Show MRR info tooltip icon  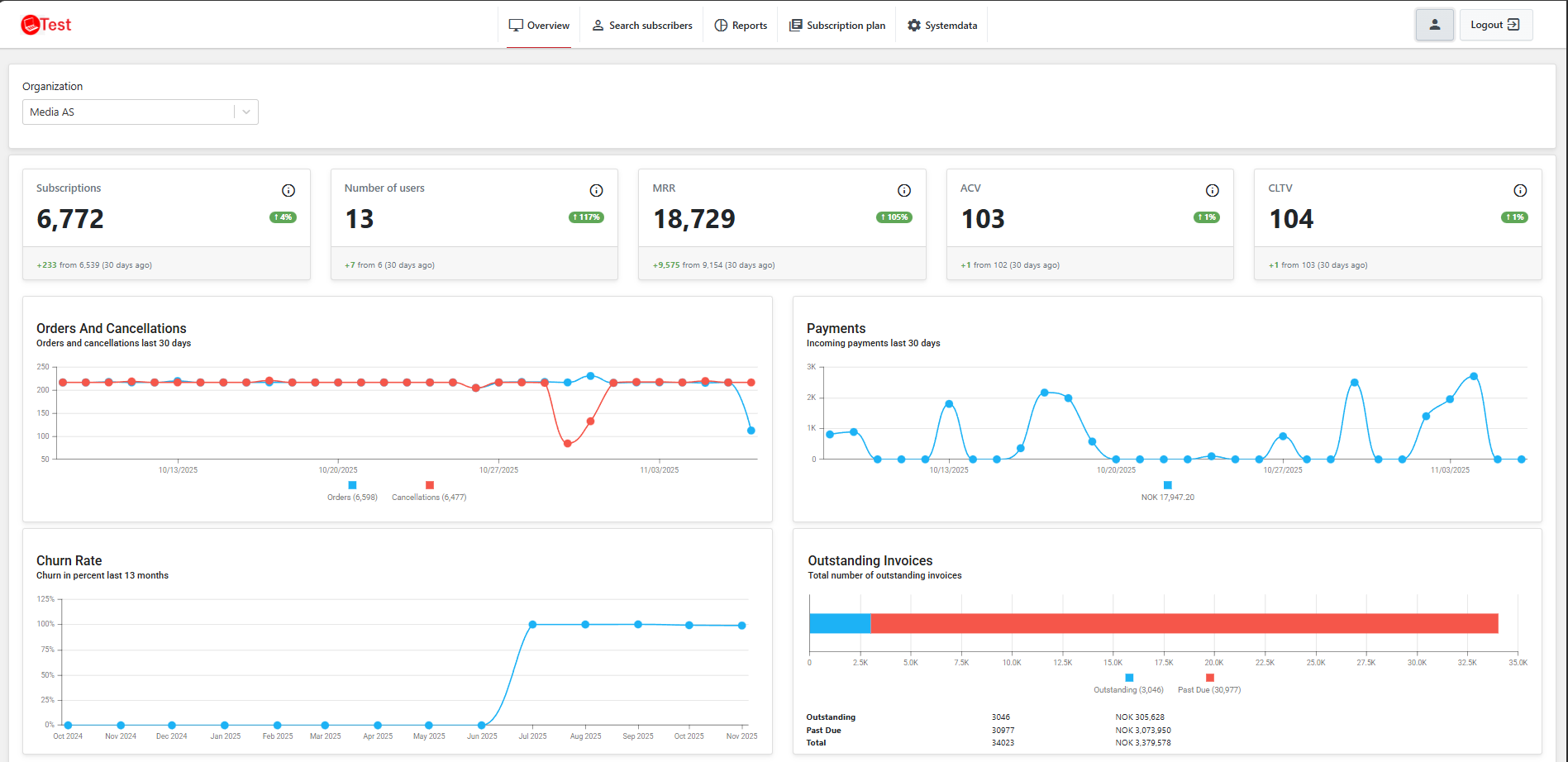pyautogui.click(x=904, y=191)
